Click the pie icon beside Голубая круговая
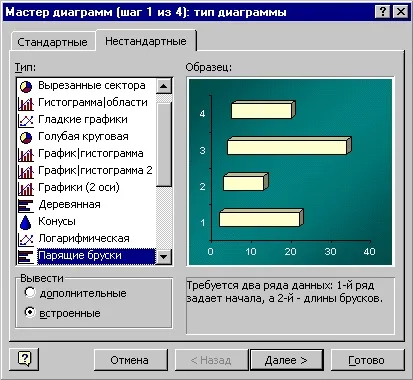Screen dimensions: 413x380 (26, 137)
